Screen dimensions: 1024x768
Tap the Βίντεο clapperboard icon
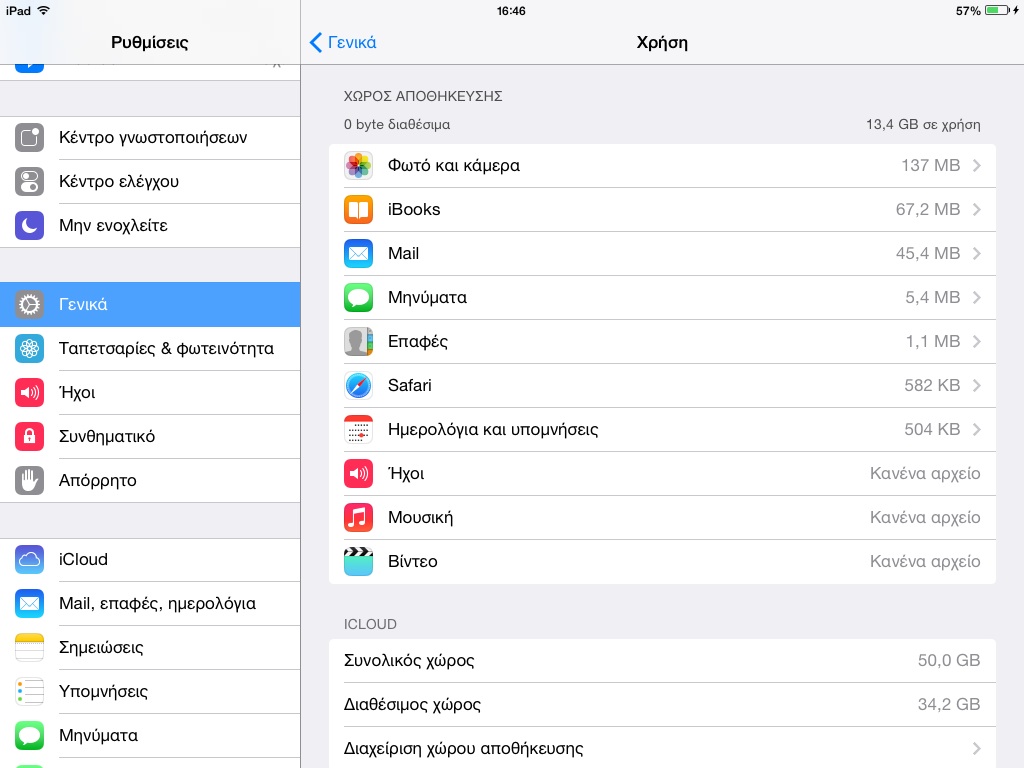tap(359, 562)
